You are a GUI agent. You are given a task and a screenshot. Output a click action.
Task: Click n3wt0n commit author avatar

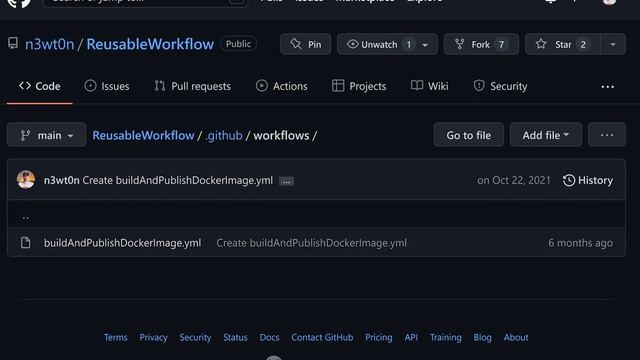[26, 180]
